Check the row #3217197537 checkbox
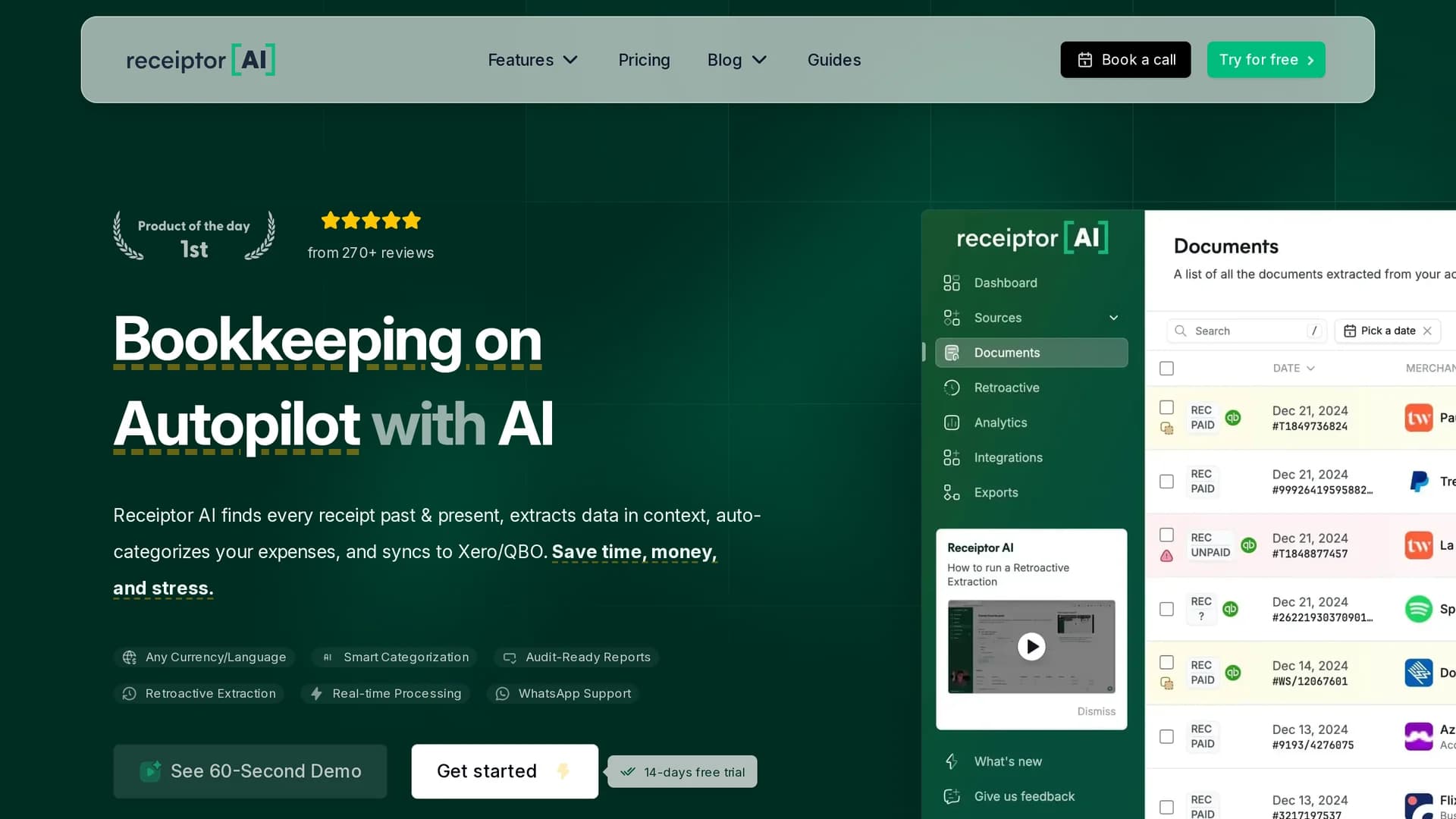 pos(1166,808)
